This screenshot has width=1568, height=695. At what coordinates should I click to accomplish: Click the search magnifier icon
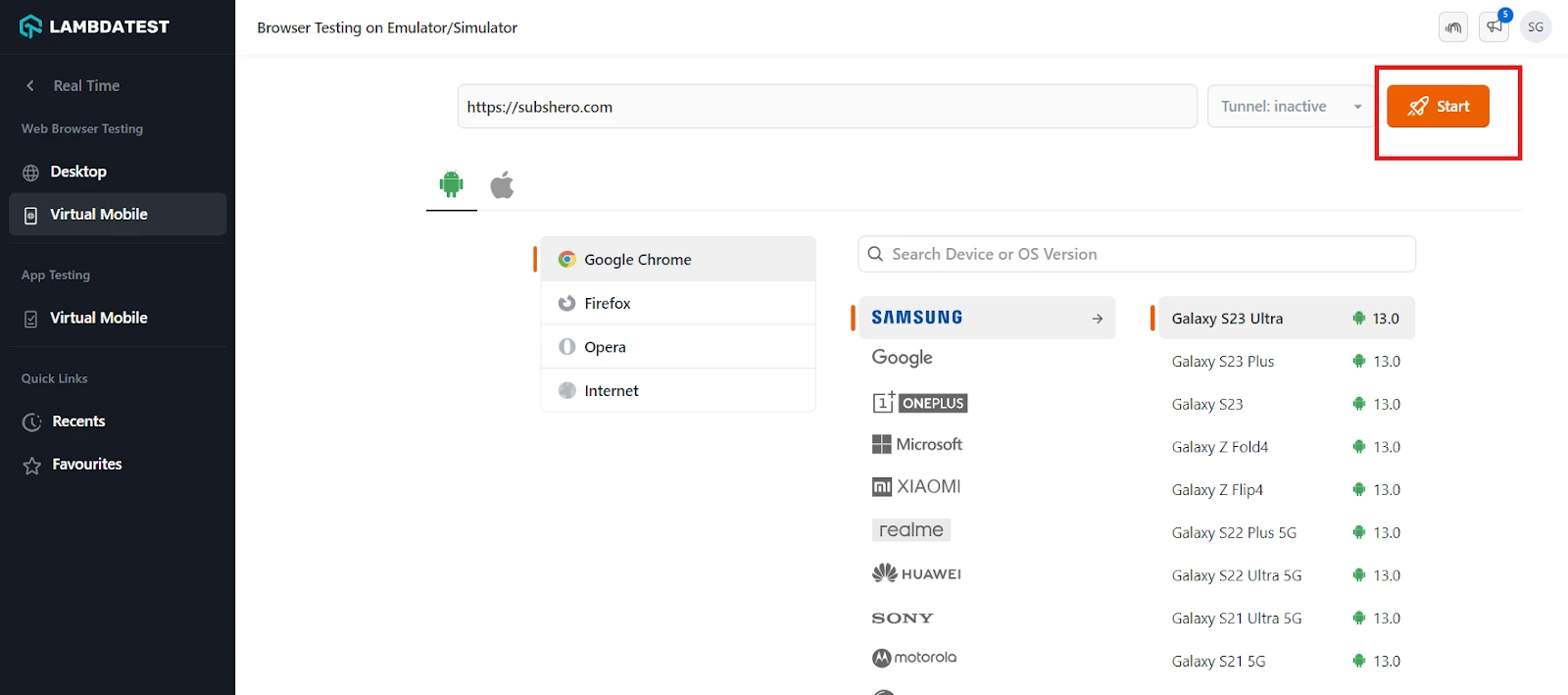(x=875, y=254)
